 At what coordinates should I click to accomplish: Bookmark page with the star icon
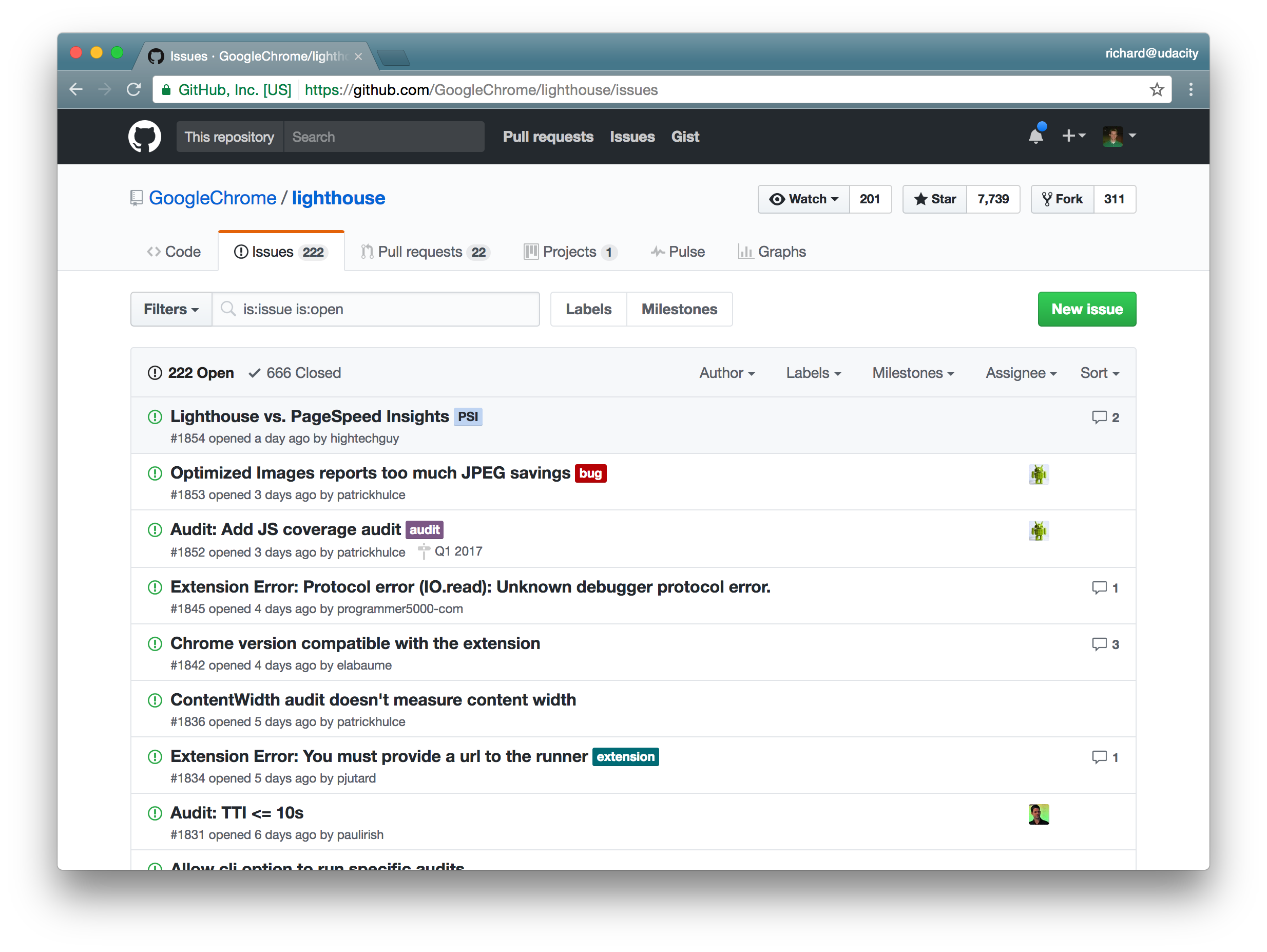[1157, 90]
